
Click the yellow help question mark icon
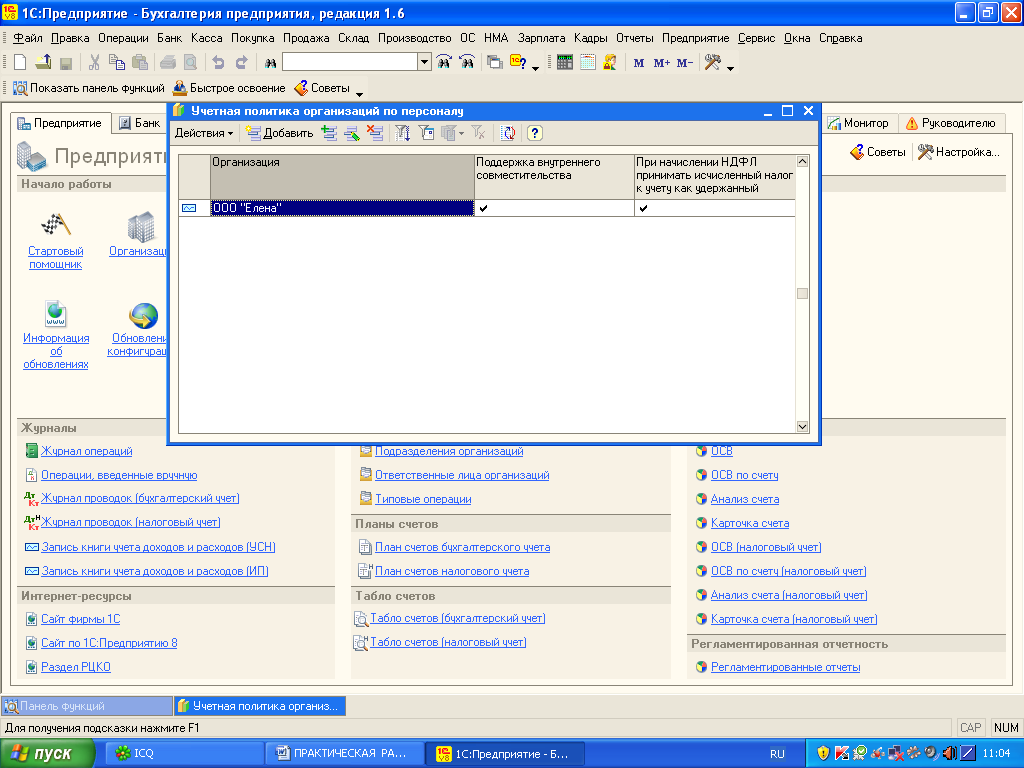click(x=535, y=133)
